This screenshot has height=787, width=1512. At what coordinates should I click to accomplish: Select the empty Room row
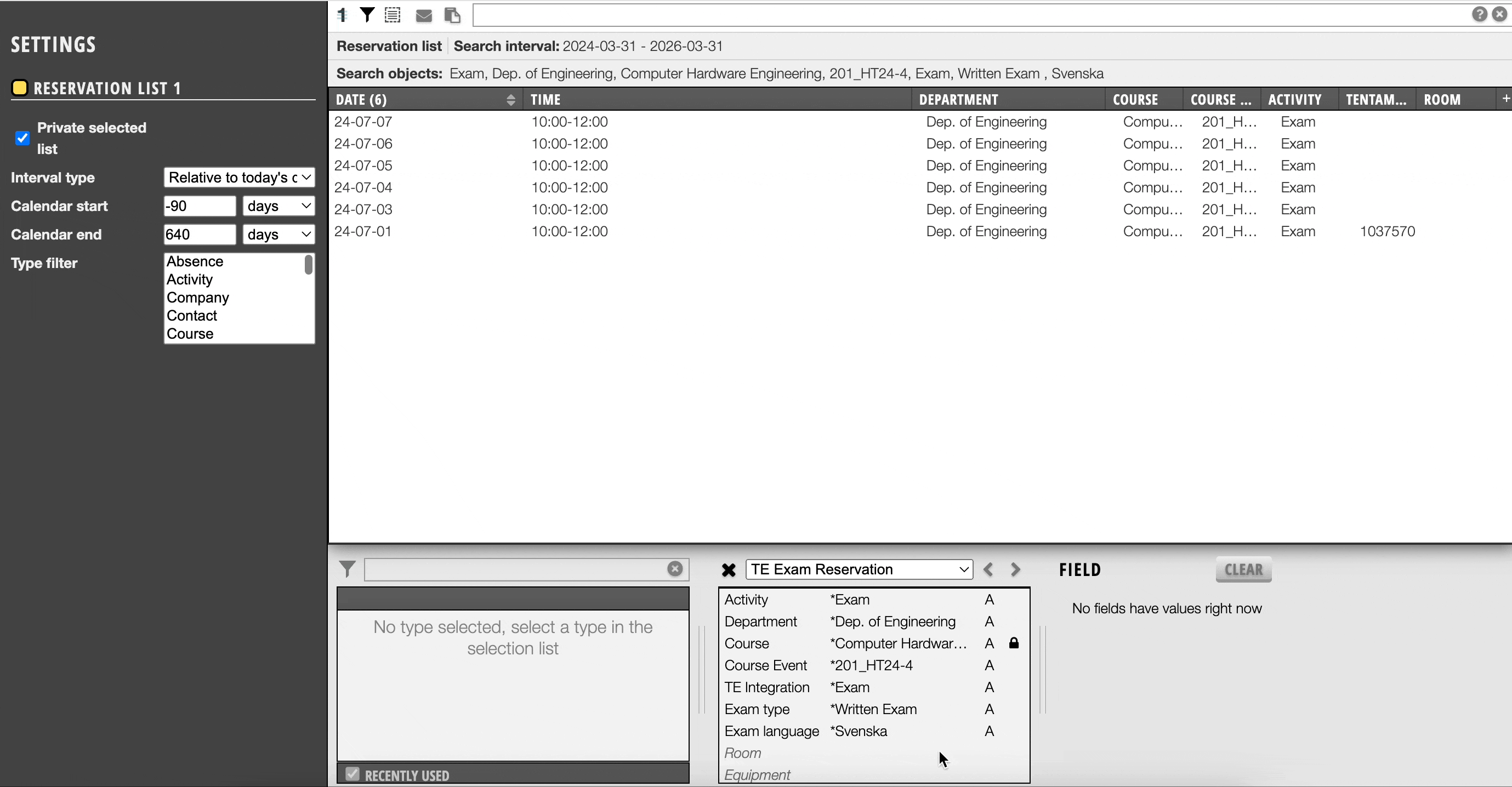click(874, 753)
